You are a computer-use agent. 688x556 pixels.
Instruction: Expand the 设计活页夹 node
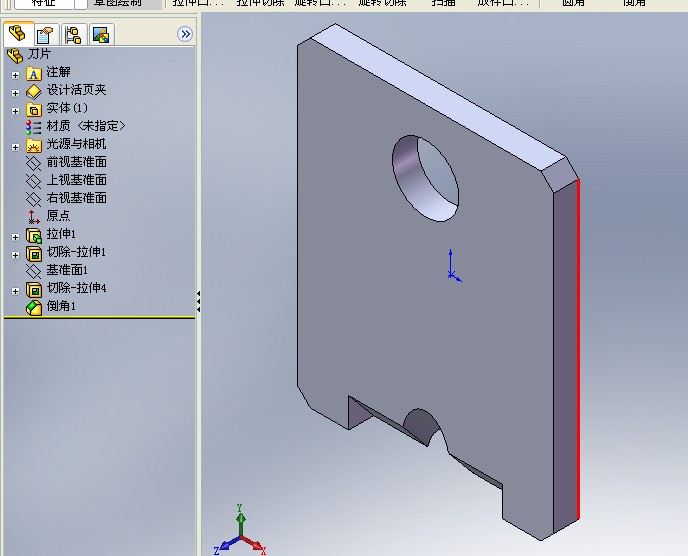point(15,93)
